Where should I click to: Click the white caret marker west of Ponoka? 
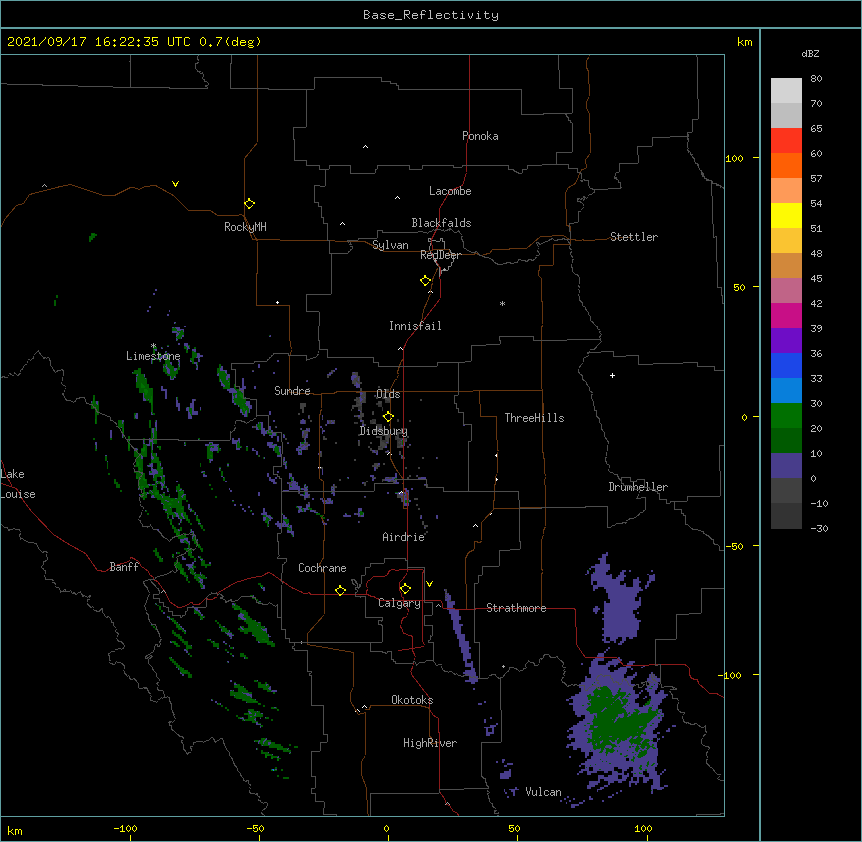pos(366,147)
